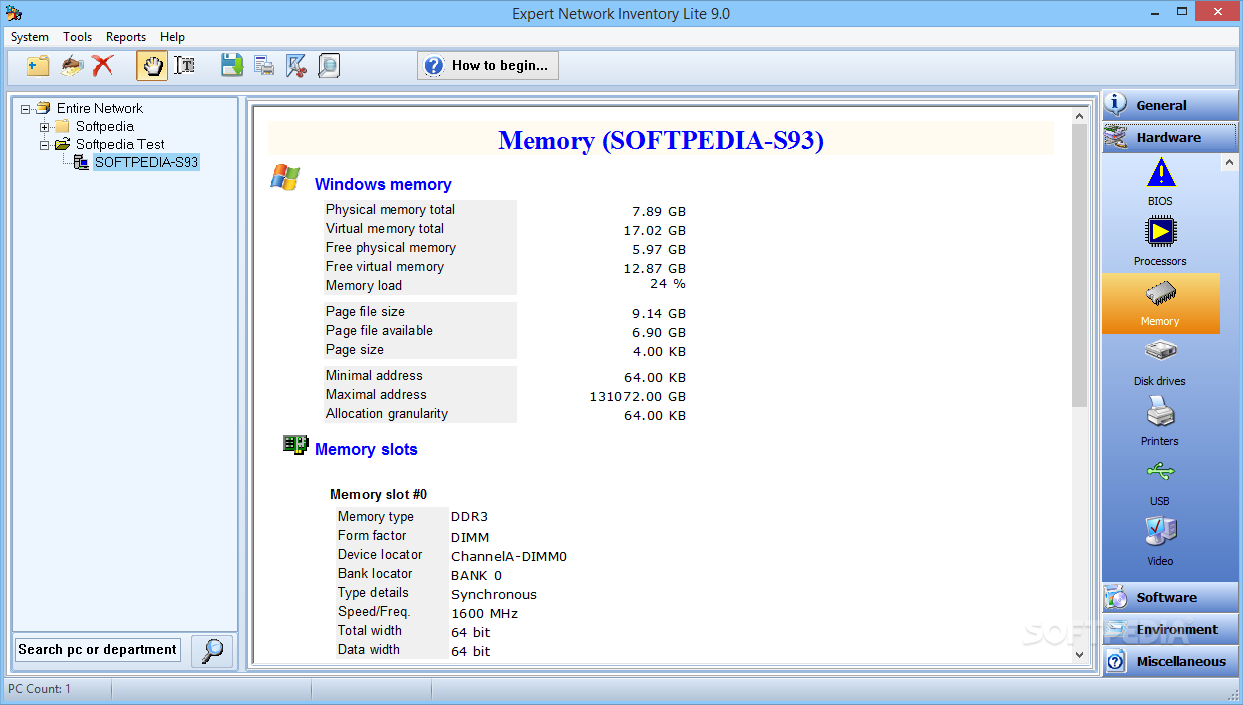Screen dimensions: 1243x705
Task: Click the DDR3 memory type value
Action: 469,518
